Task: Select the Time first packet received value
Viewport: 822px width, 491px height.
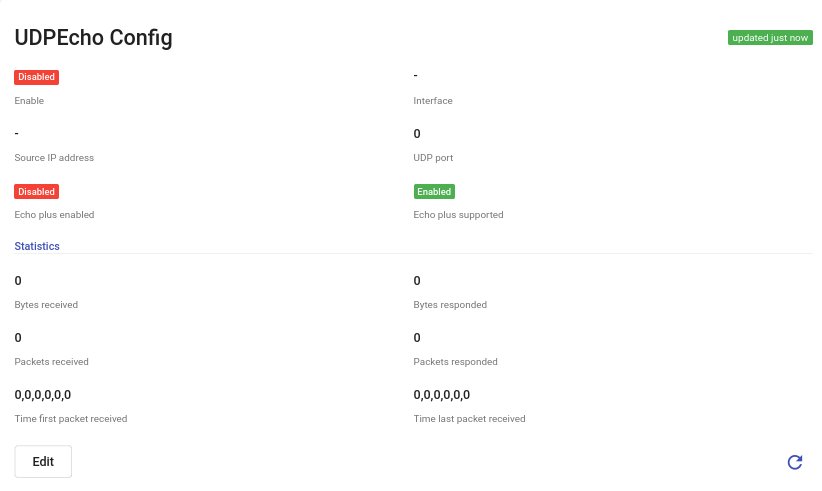Action: (x=43, y=395)
